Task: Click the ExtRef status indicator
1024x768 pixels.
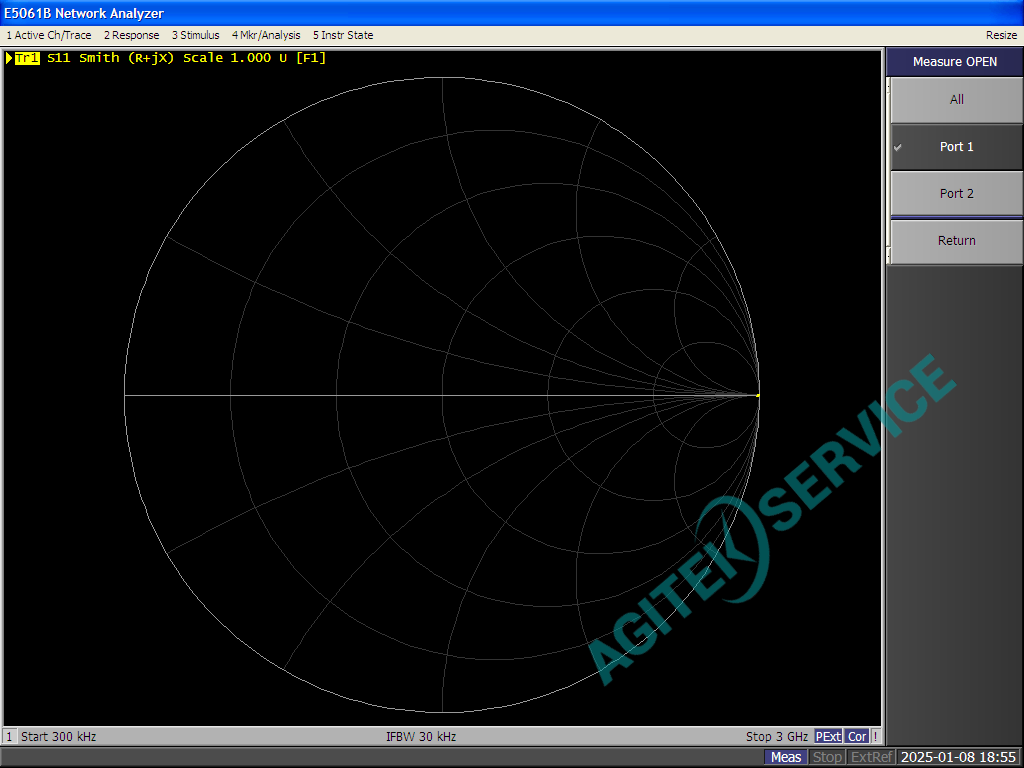Action: (x=872, y=757)
